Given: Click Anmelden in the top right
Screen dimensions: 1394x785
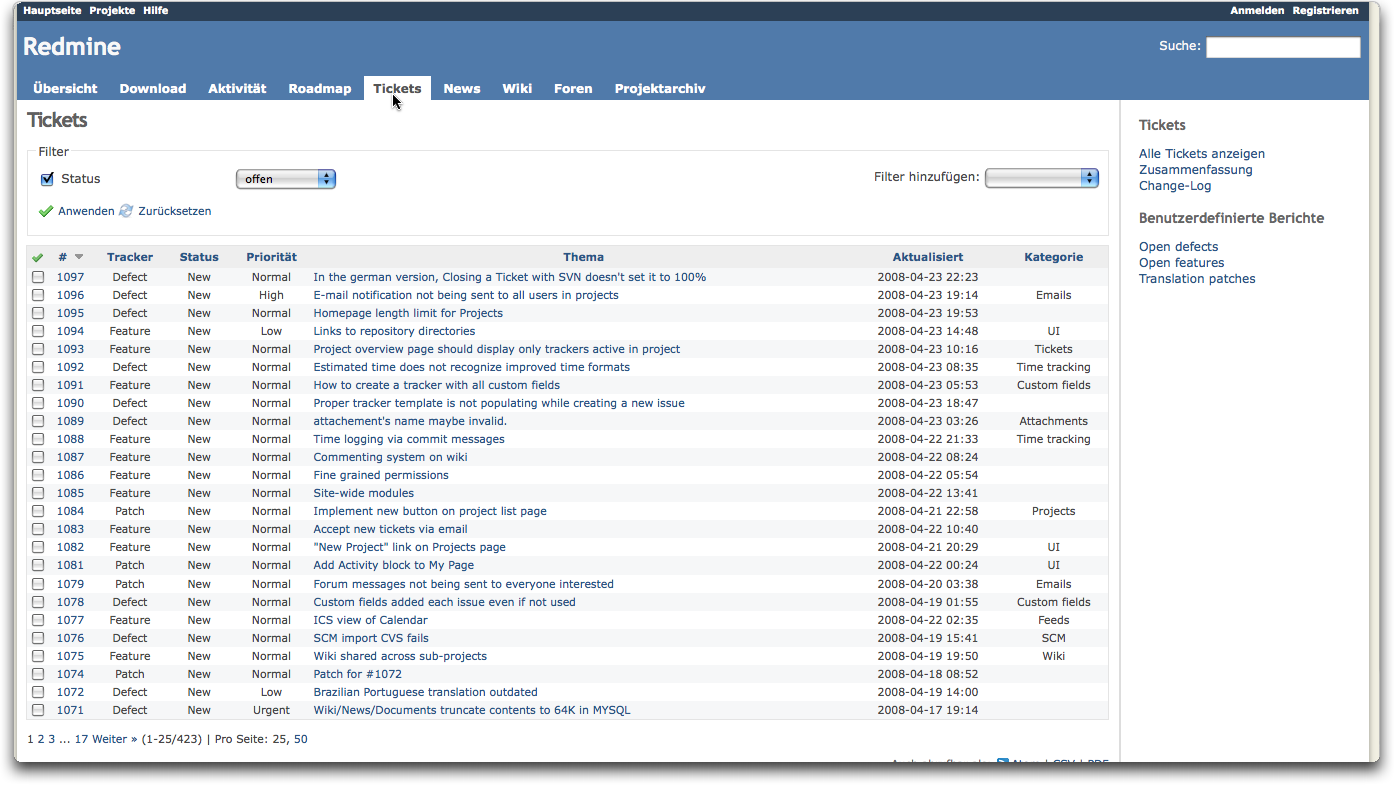Looking at the screenshot, I should coord(1257,10).
